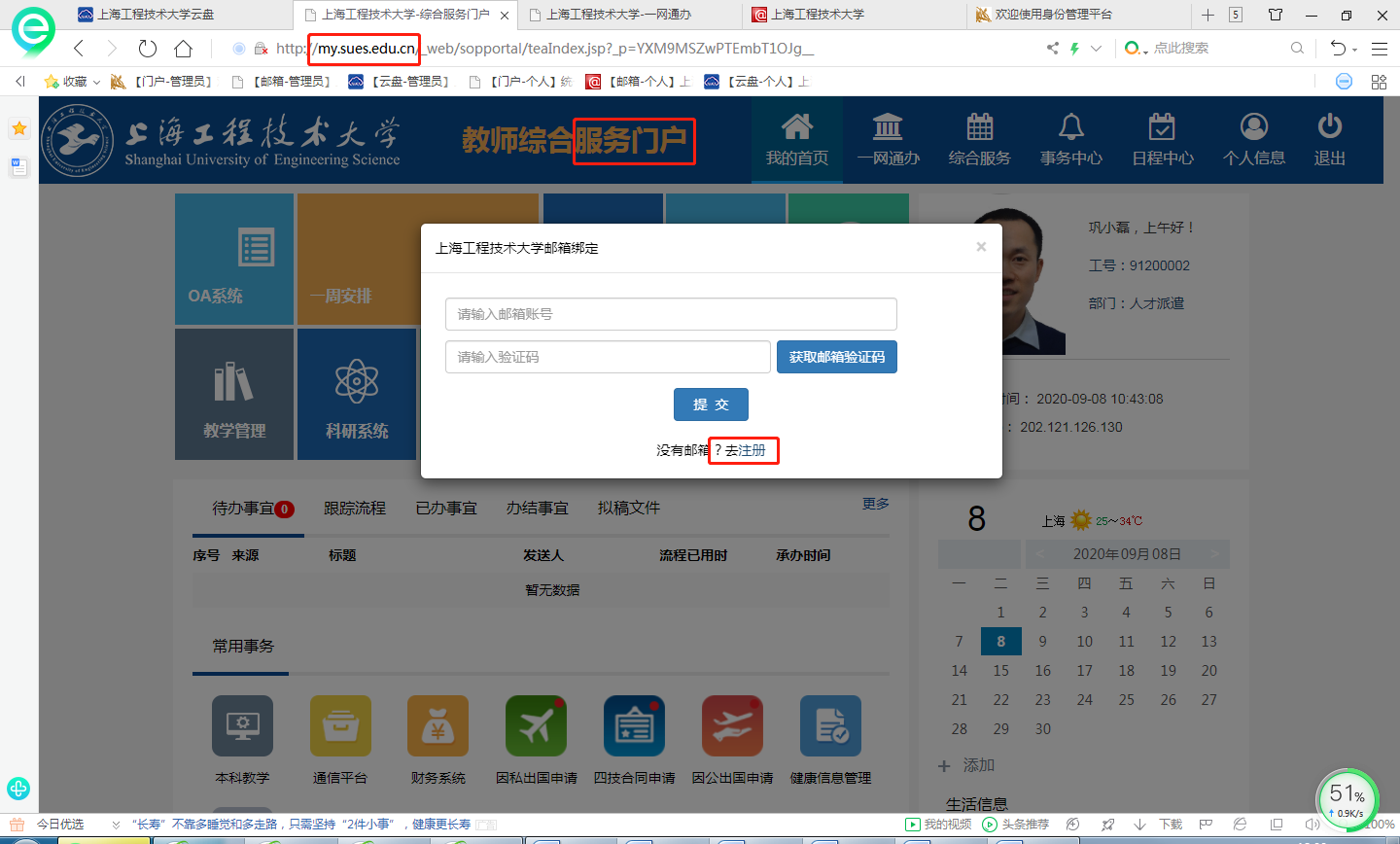
Task: Open the 科研系统 tile
Action: [357, 394]
